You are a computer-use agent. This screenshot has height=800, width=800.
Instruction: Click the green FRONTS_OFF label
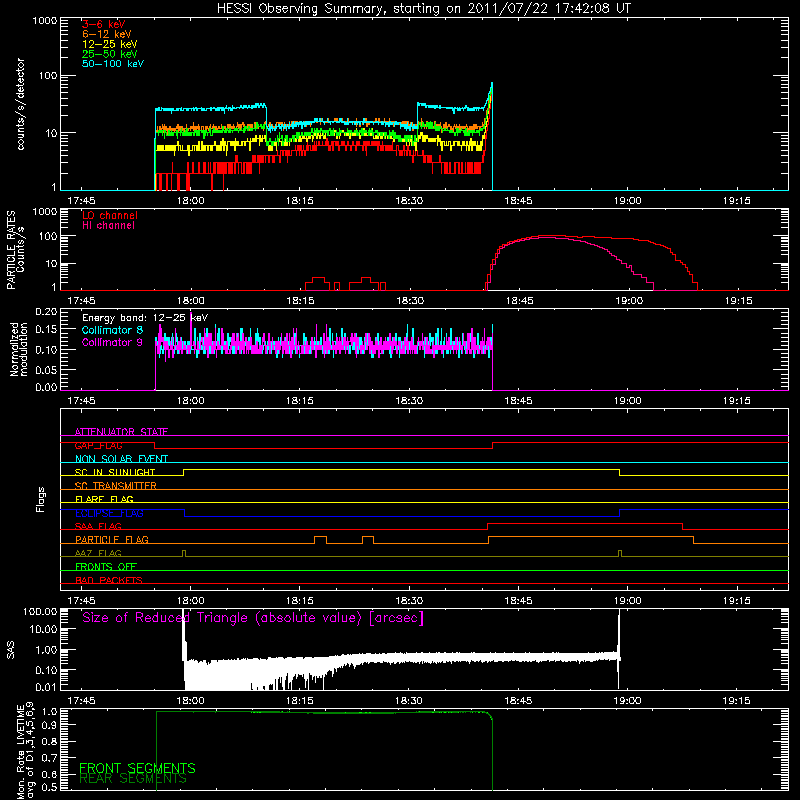[106, 567]
